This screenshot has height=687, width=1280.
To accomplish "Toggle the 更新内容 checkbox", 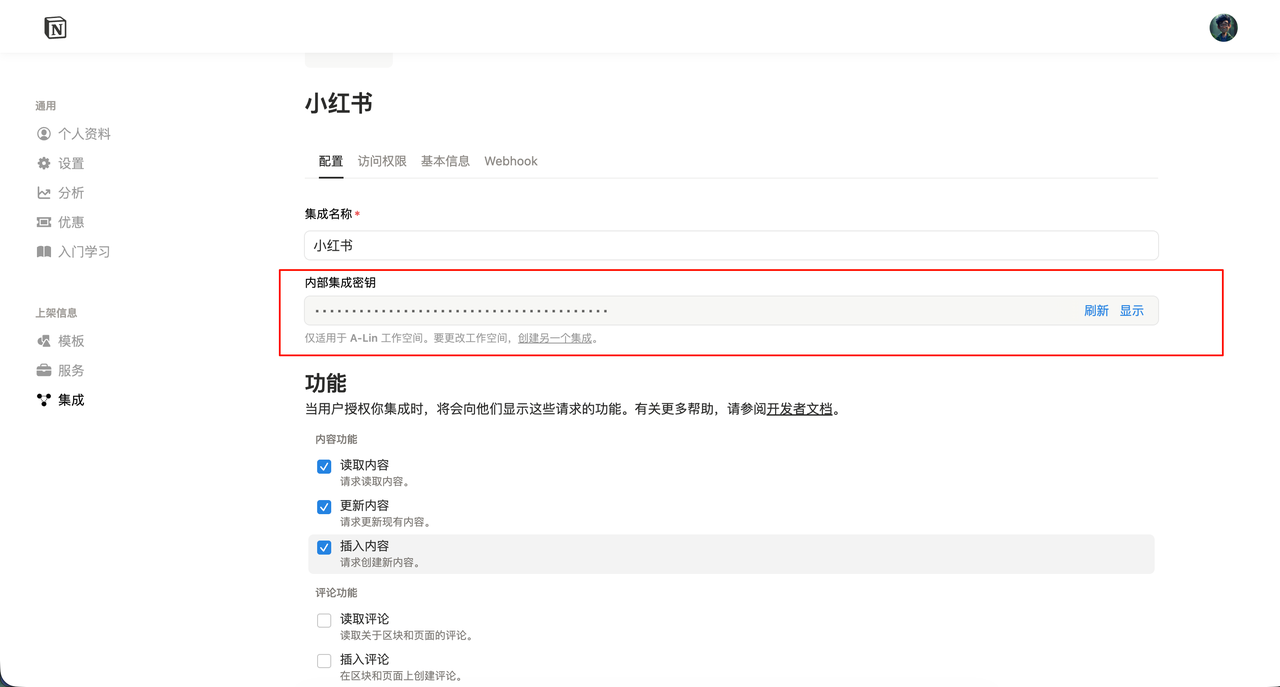I will 324,507.
